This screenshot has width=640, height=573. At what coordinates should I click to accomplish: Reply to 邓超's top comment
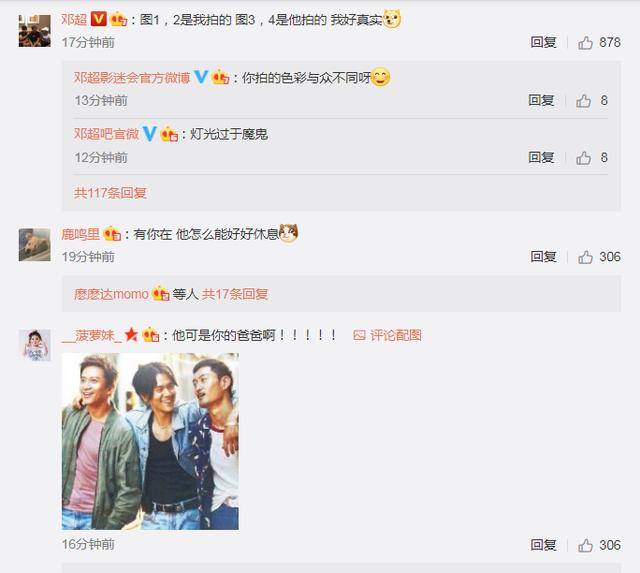pos(543,42)
